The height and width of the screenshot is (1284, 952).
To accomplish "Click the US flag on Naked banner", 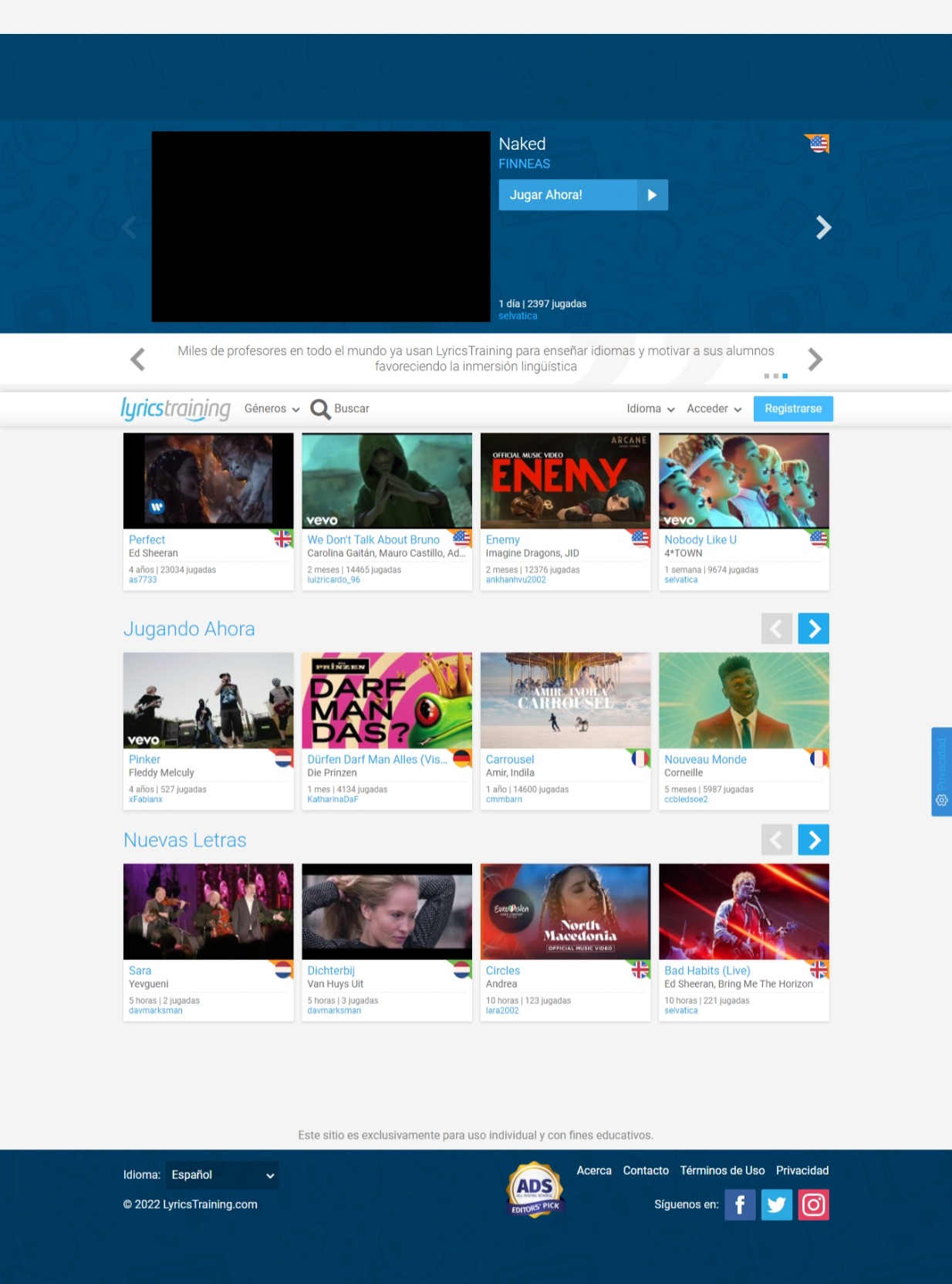I will [x=819, y=144].
